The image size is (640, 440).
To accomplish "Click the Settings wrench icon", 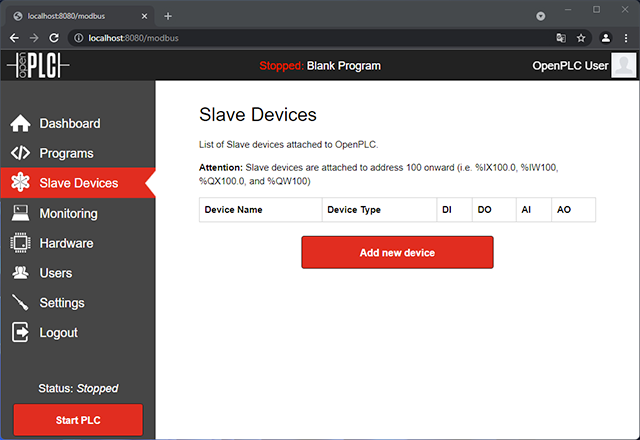I will click(x=20, y=303).
